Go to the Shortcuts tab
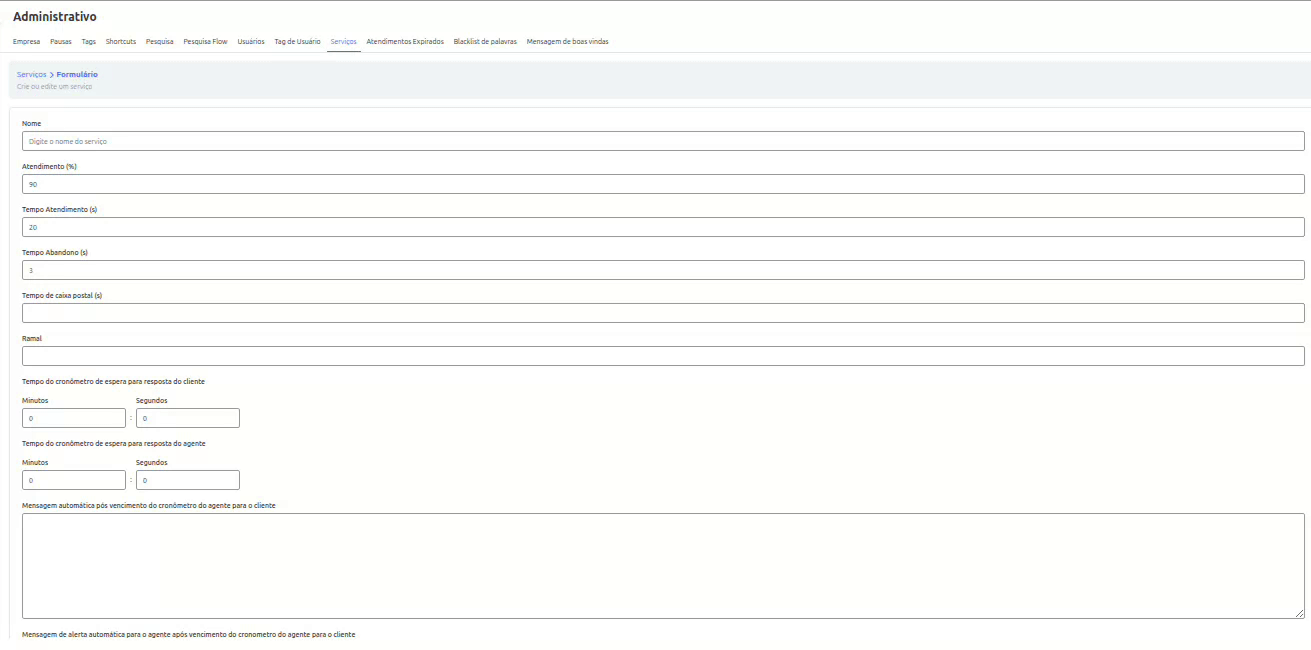The width and height of the screenshot is (1311, 650). pyautogui.click(x=121, y=42)
